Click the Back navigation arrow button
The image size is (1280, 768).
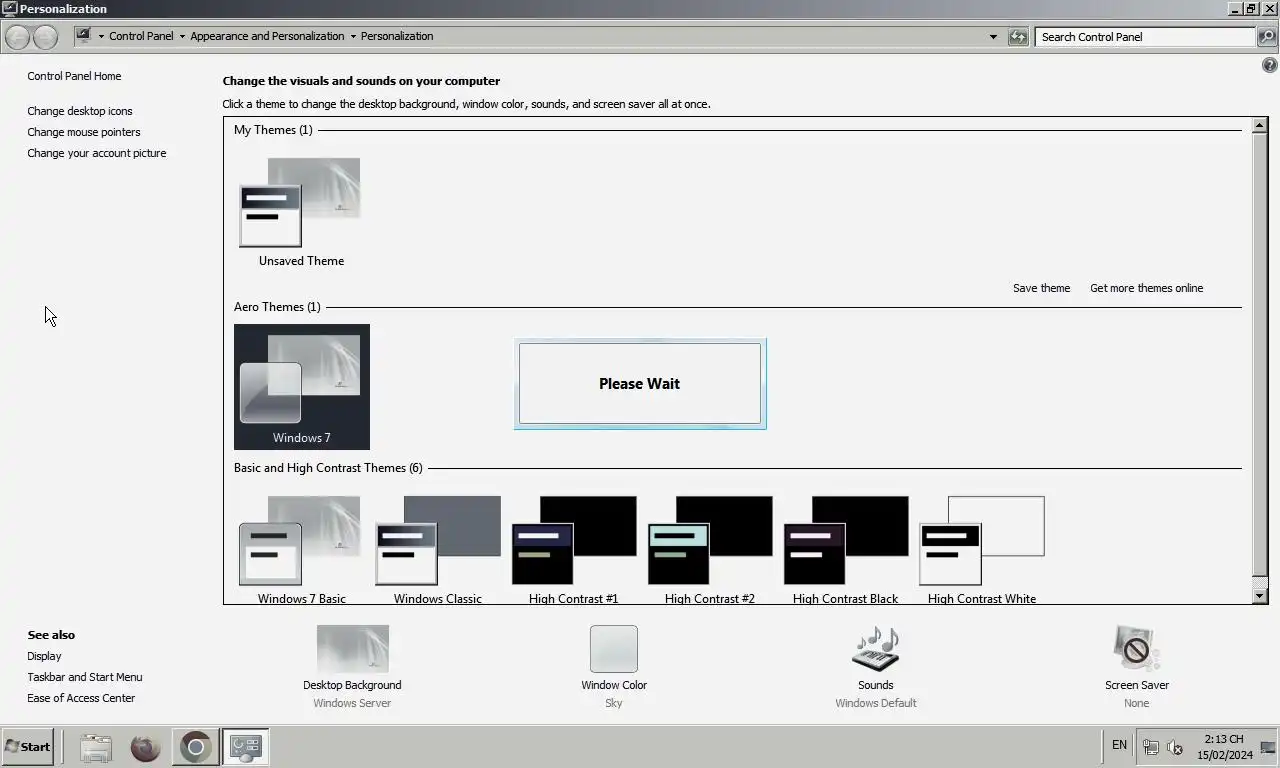[x=17, y=37]
